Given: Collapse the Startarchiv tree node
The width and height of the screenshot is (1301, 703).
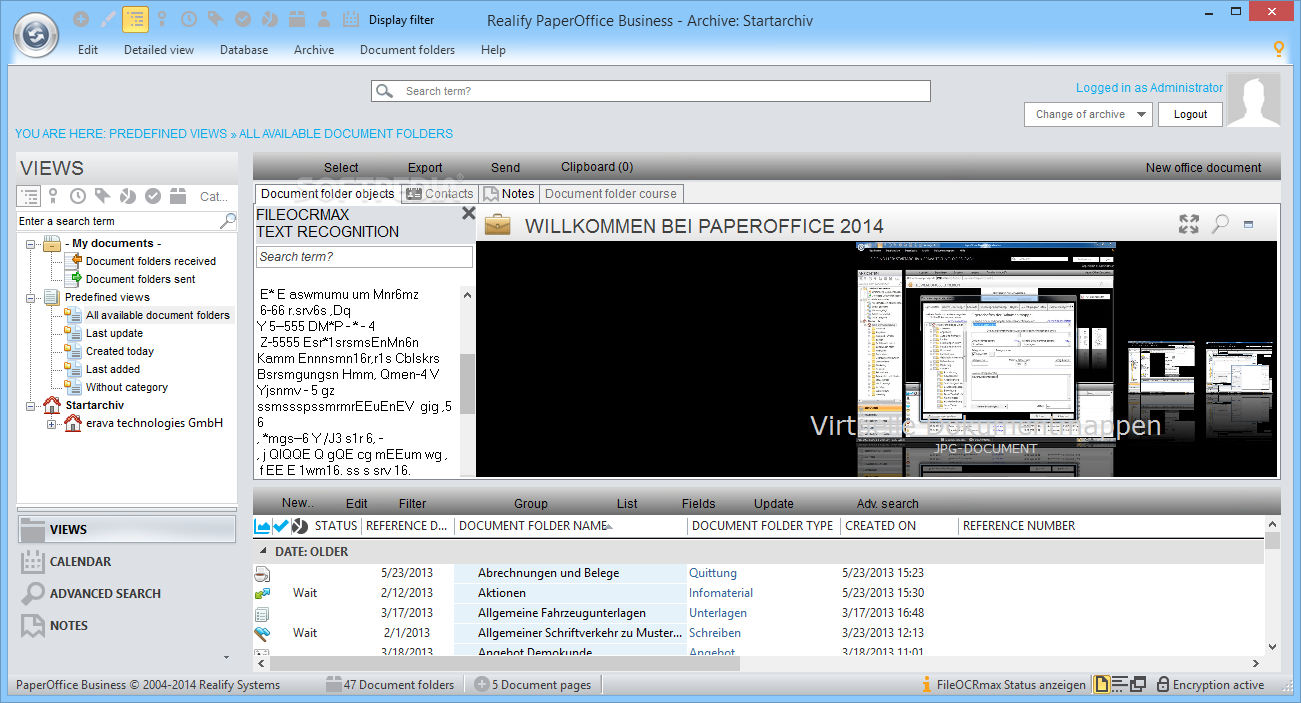Looking at the screenshot, I should (x=29, y=405).
